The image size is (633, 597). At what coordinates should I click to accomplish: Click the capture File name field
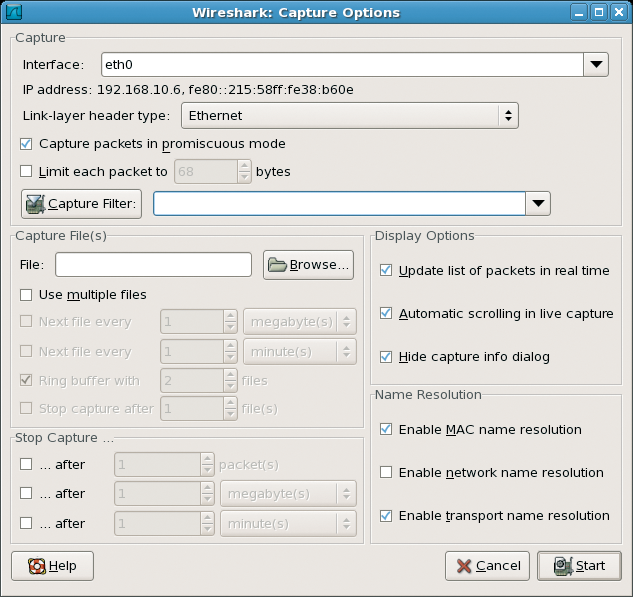[153, 265]
